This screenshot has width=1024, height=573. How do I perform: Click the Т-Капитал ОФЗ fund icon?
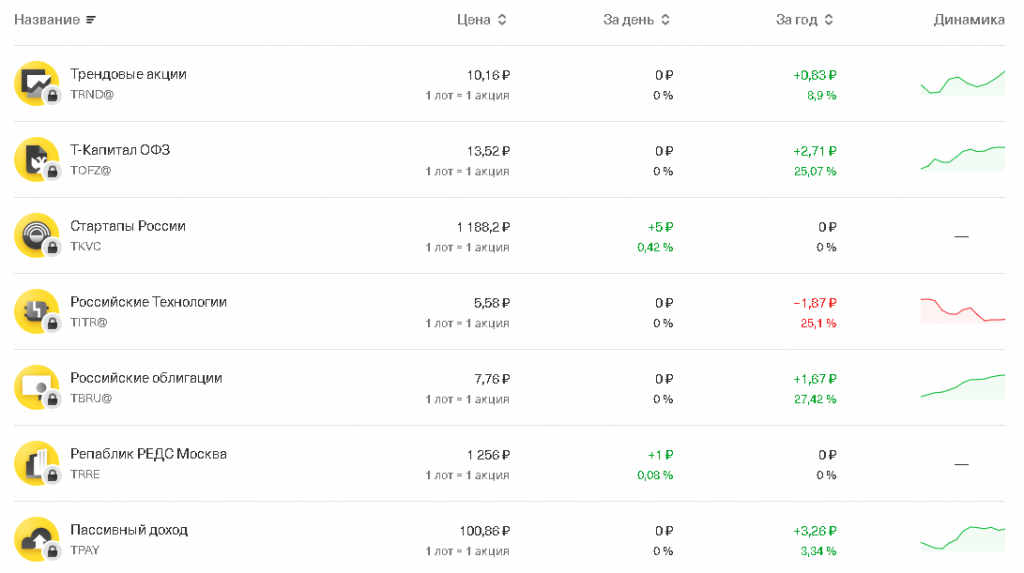(37, 159)
